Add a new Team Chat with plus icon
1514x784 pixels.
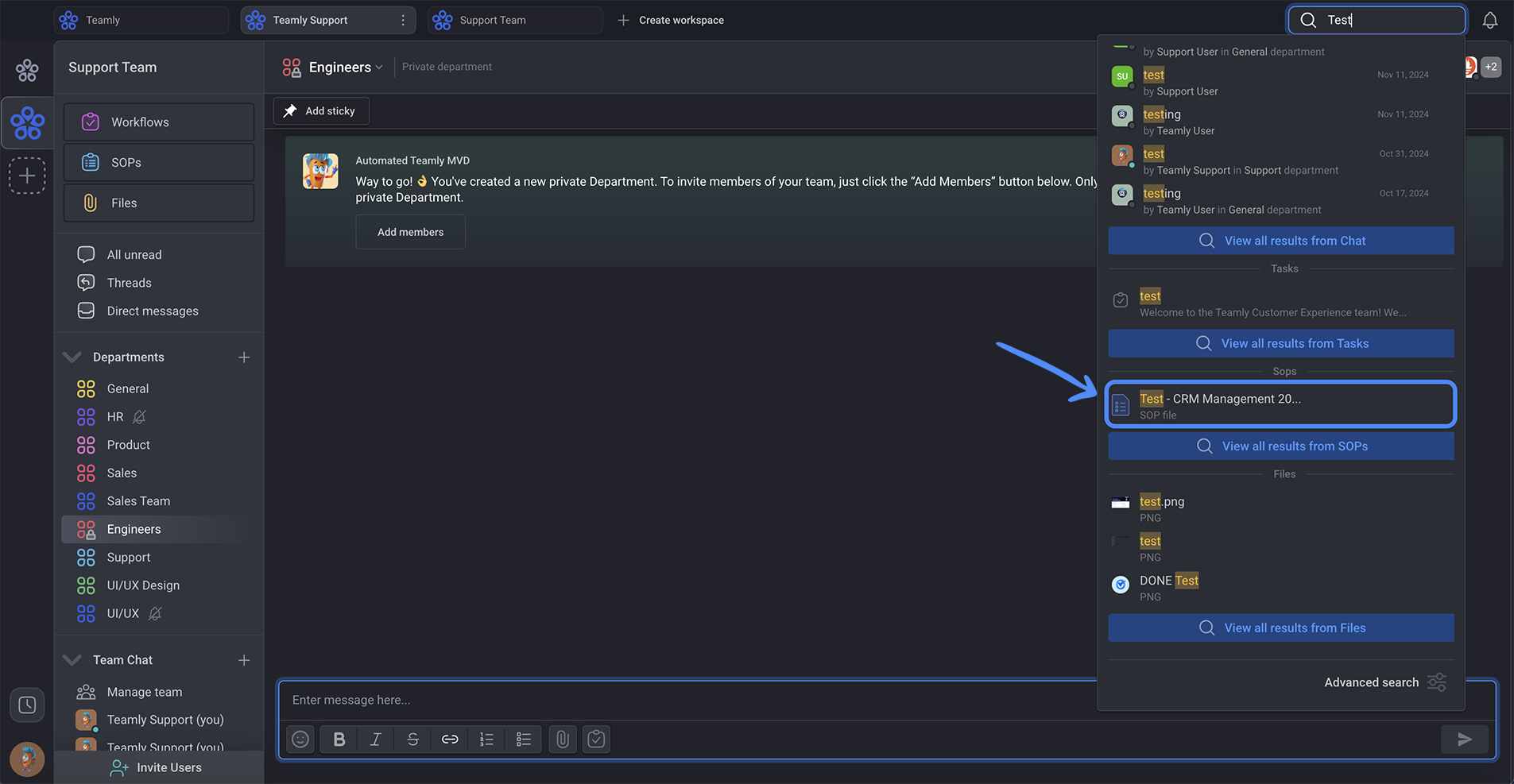244,660
